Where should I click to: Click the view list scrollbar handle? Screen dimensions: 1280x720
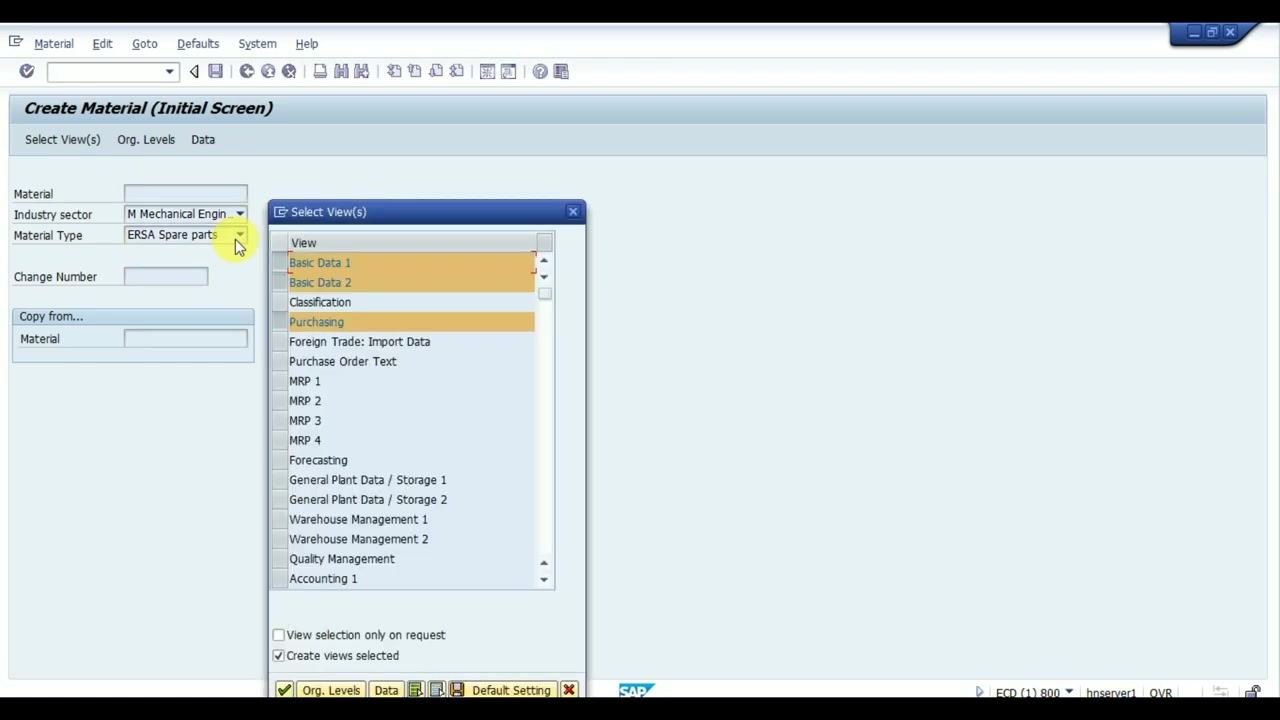point(545,294)
